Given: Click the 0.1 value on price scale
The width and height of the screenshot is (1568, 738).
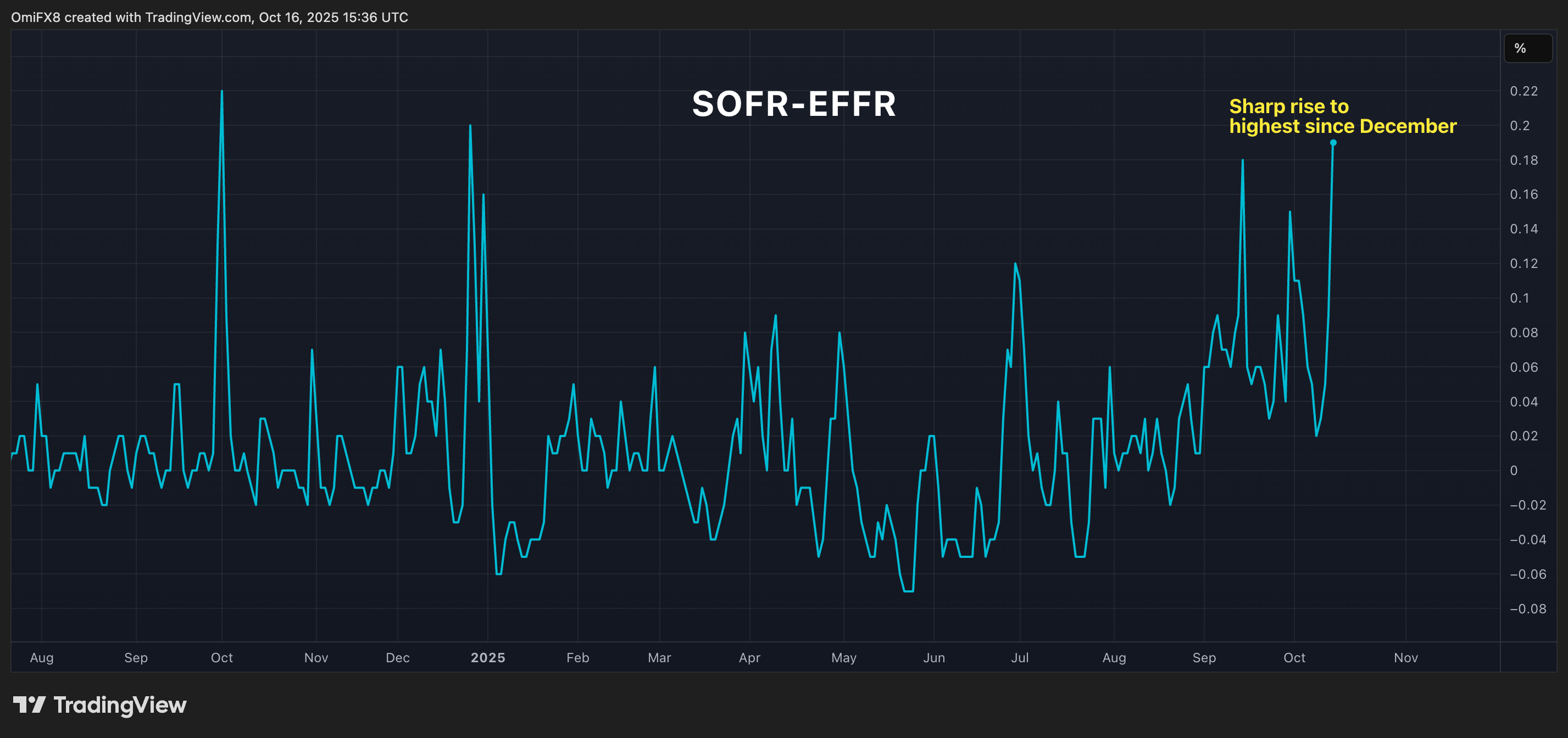Looking at the screenshot, I should (x=1519, y=298).
